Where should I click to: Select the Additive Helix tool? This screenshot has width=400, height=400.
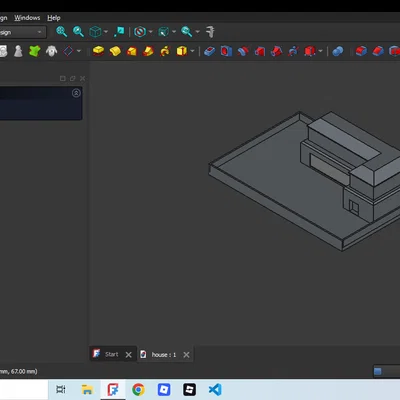(x=165, y=51)
